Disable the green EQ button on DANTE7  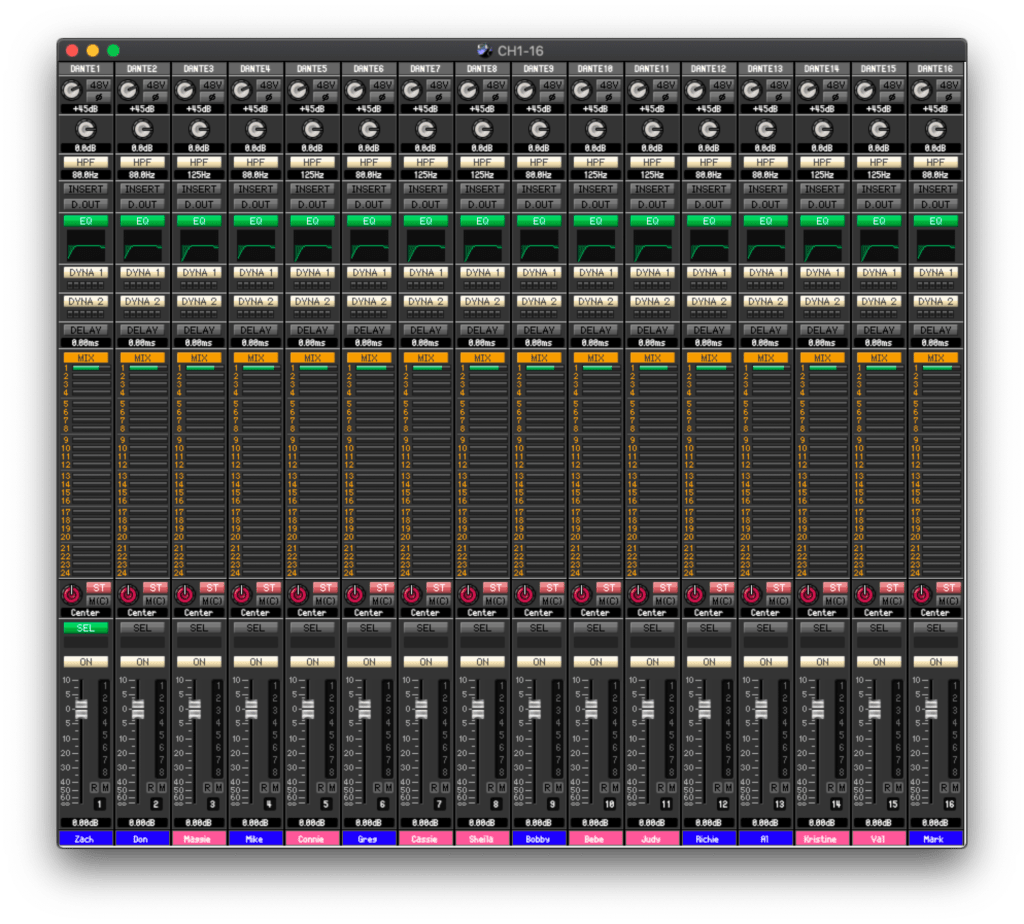point(426,220)
